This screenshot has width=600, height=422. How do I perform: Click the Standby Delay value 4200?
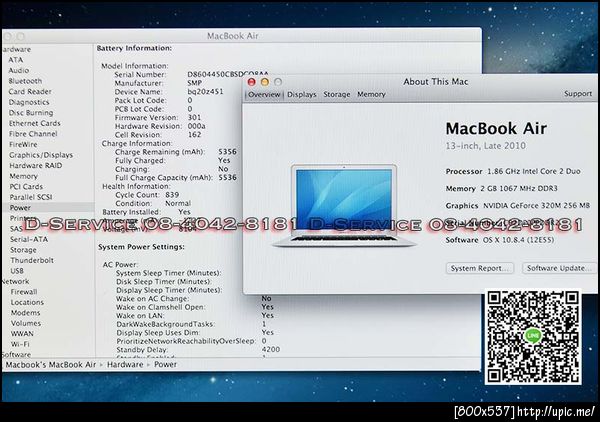tap(271, 350)
